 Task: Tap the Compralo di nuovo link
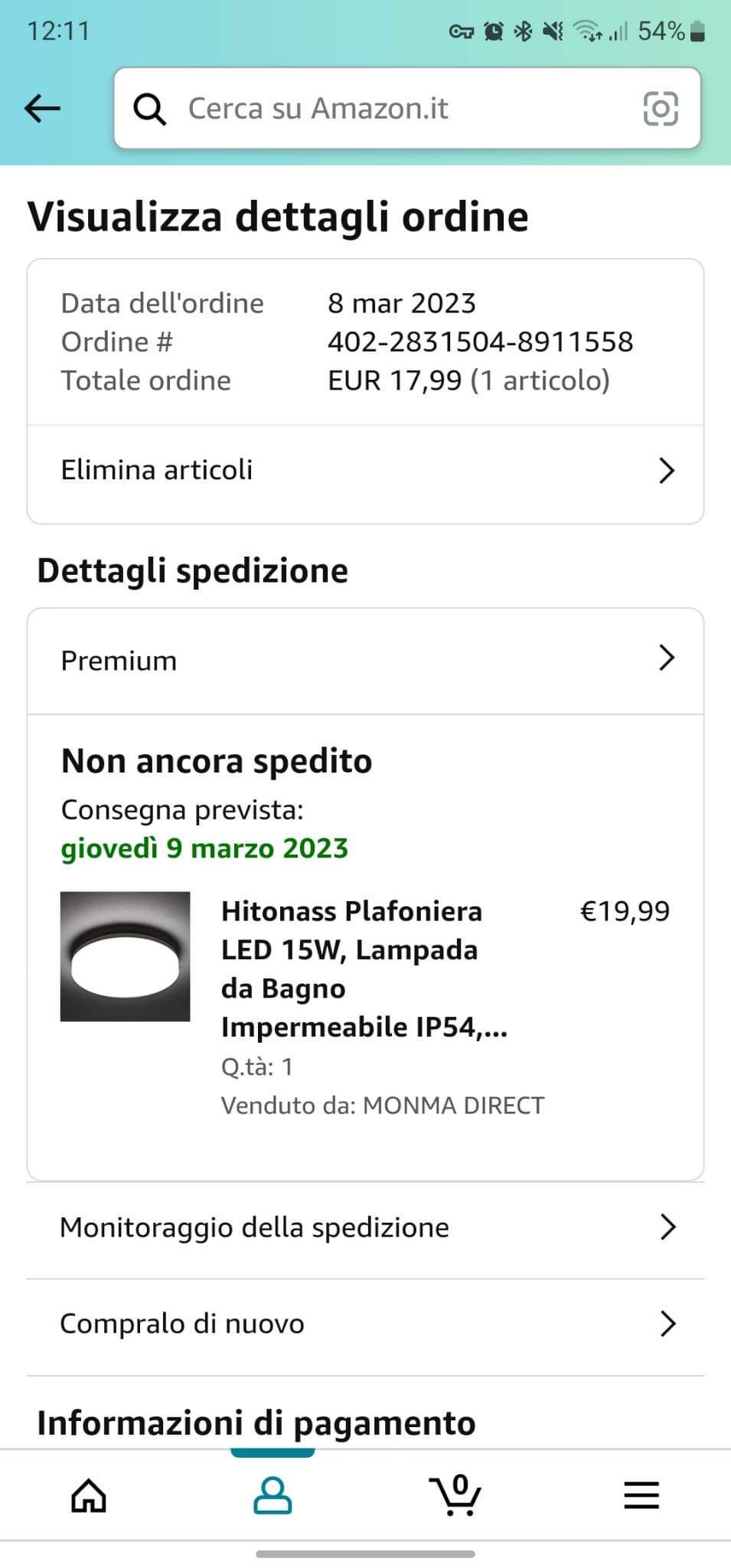click(182, 1324)
